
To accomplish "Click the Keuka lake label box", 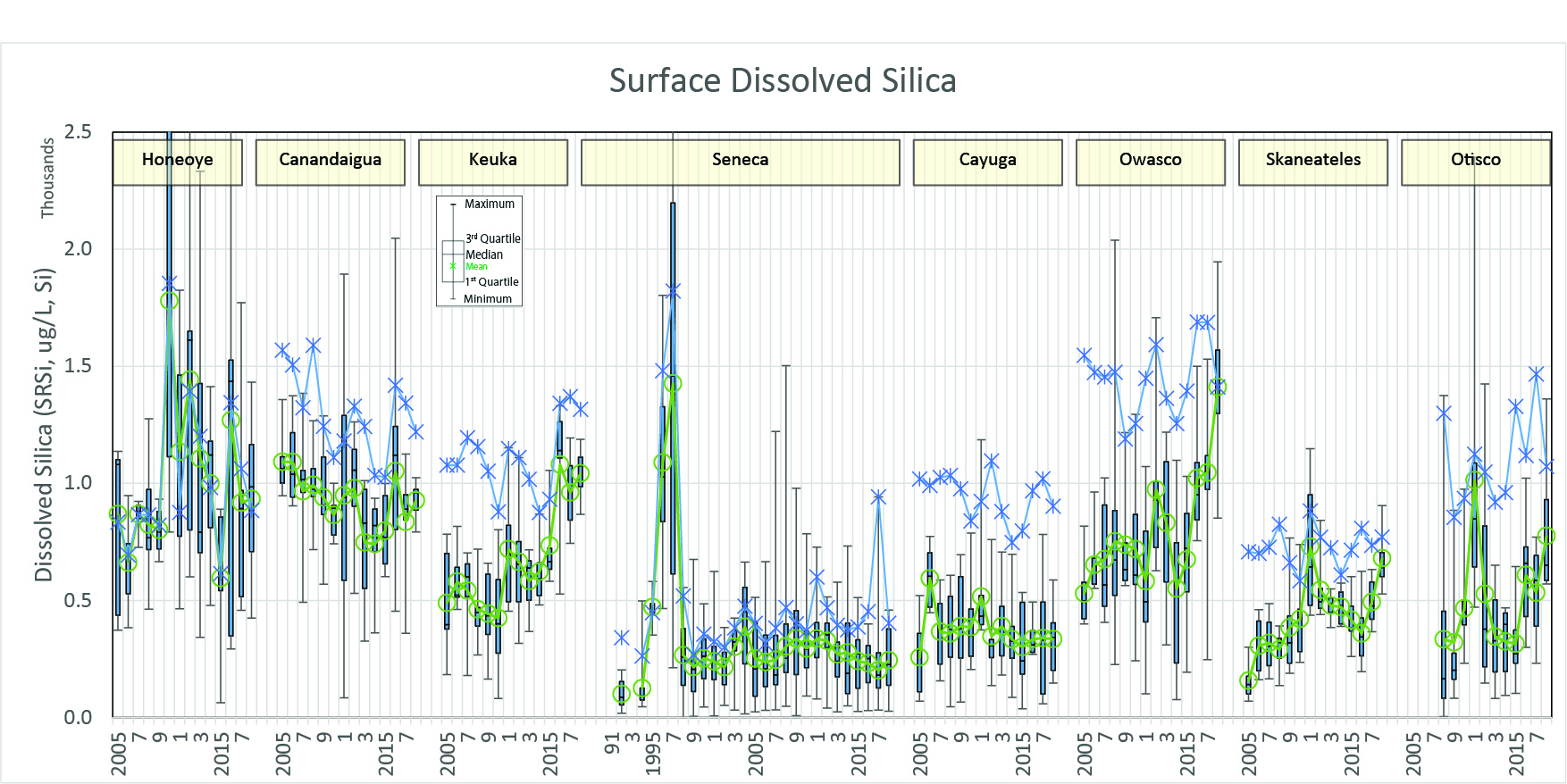I will point(493,162).
